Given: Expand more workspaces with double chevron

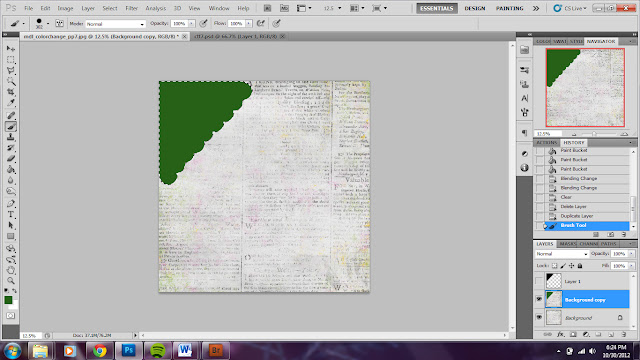Looking at the screenshot, I should [536, 8].
